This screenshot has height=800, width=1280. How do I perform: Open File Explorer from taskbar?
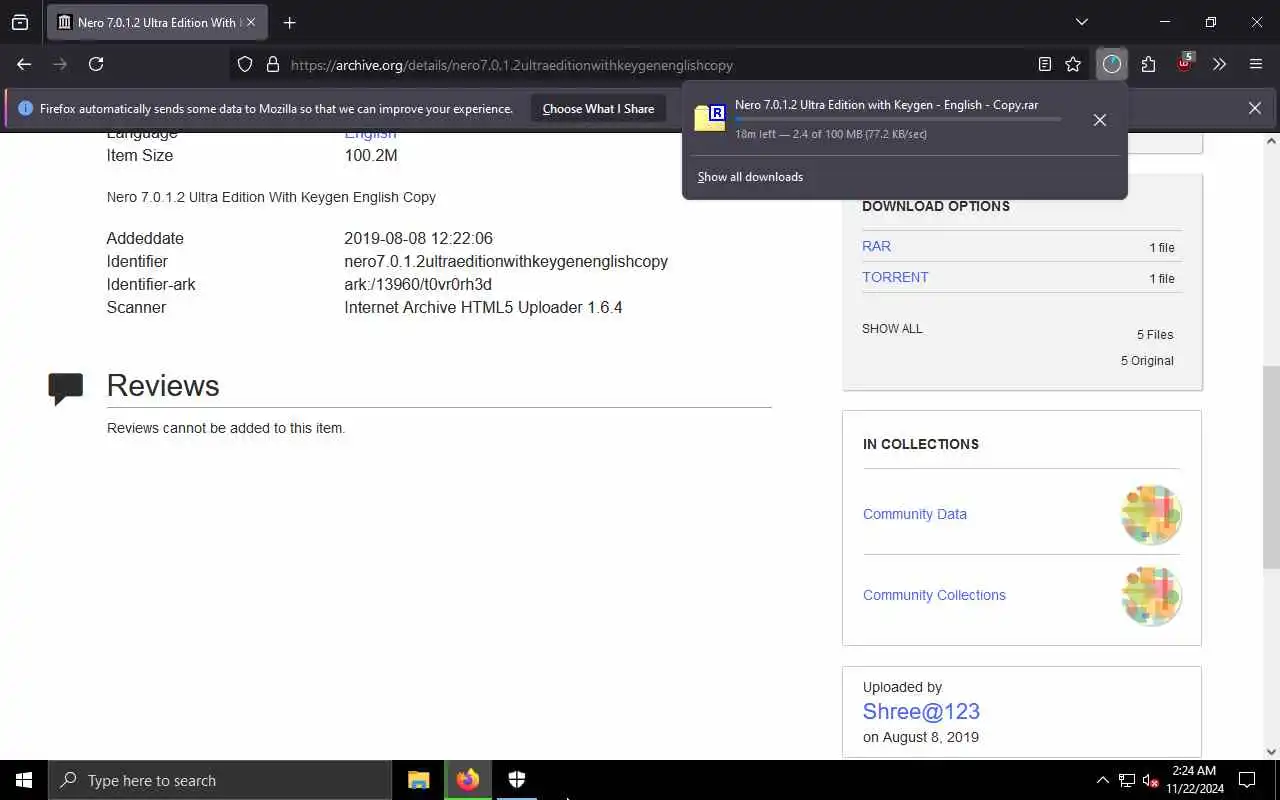[419, 780]
